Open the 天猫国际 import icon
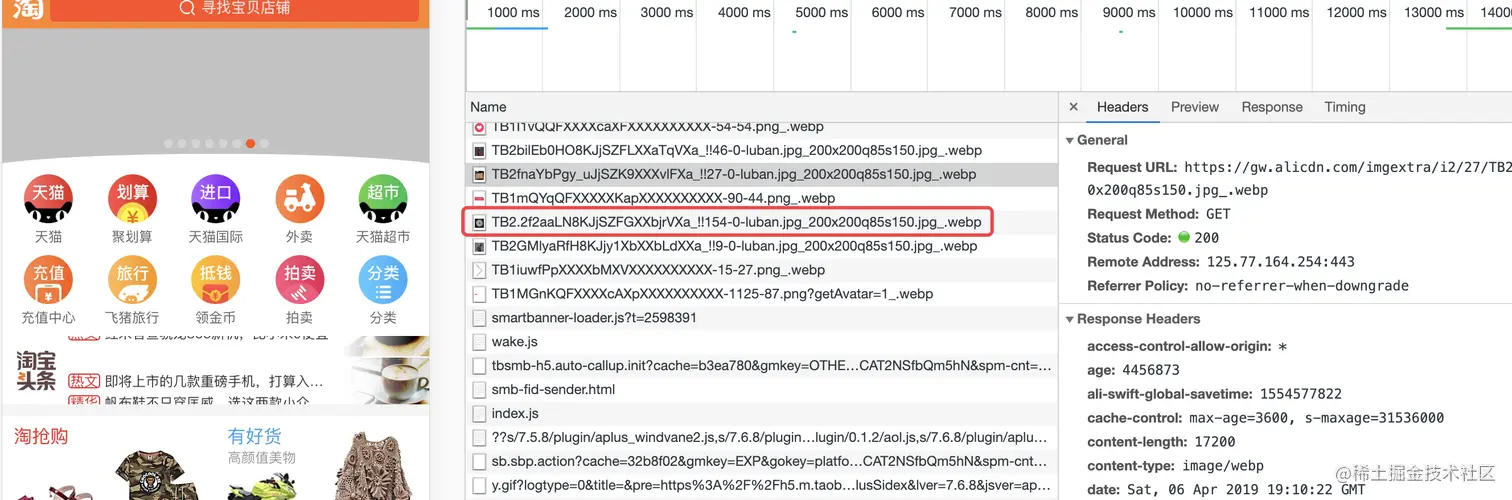 (215, 200)
